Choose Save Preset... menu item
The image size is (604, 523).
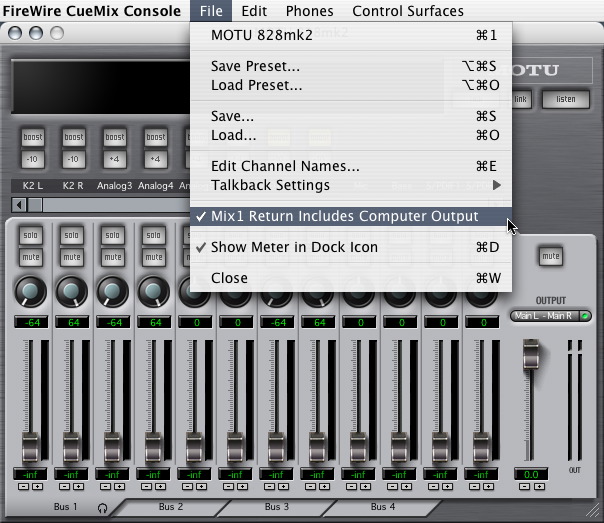(351, 66)
